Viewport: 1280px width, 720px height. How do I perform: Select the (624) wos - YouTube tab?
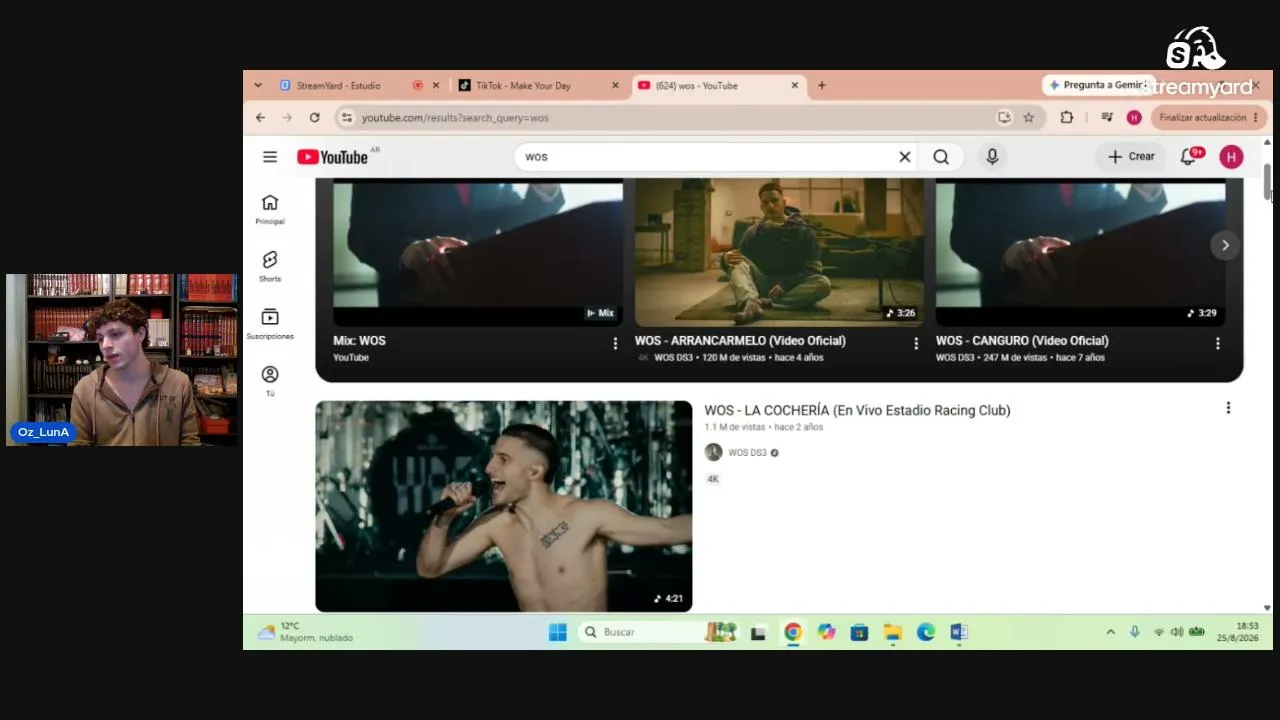tap(697, 86)
